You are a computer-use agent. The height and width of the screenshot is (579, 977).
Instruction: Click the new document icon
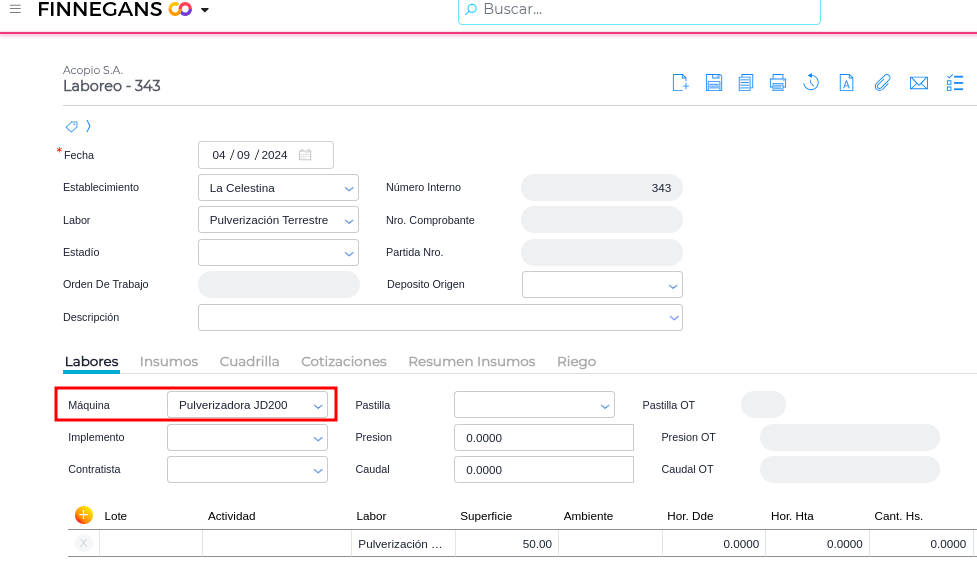[680, 83]
